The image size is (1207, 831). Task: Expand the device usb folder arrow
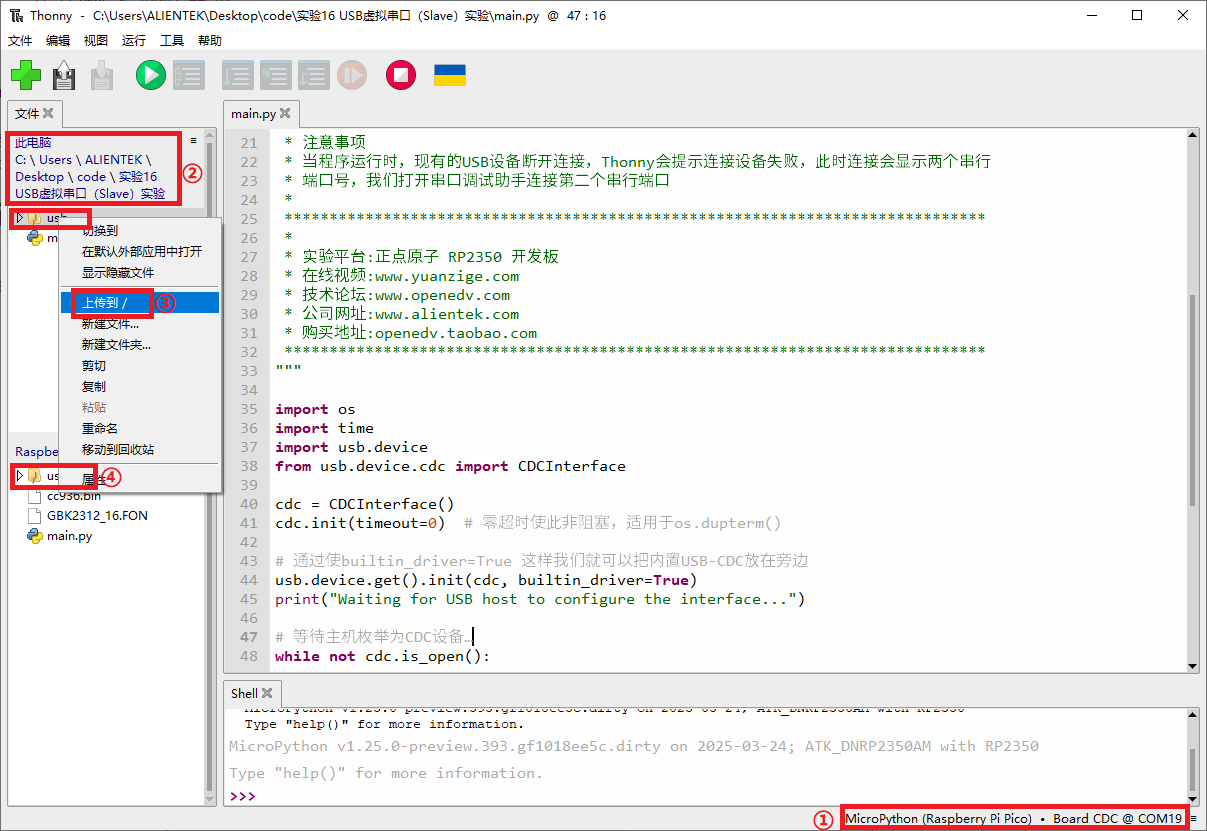(18, 476)
